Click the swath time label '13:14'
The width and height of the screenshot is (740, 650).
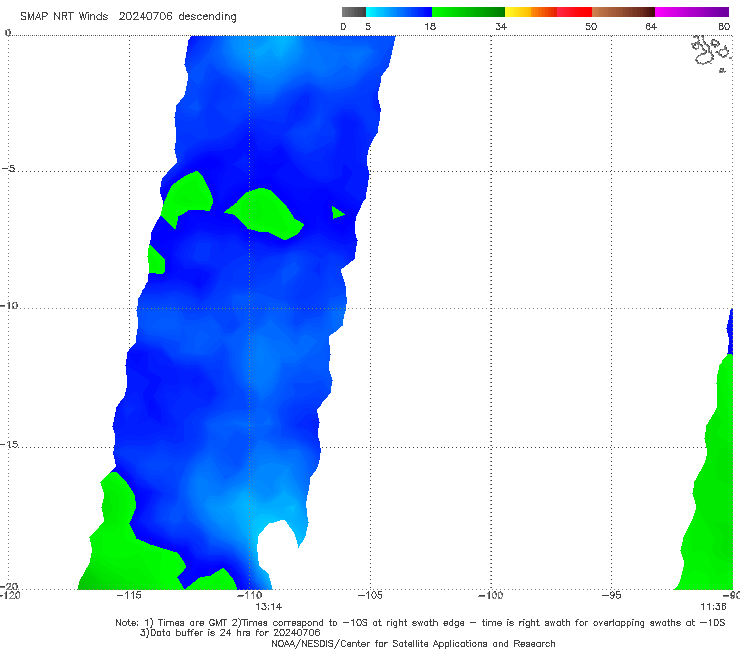269,607
